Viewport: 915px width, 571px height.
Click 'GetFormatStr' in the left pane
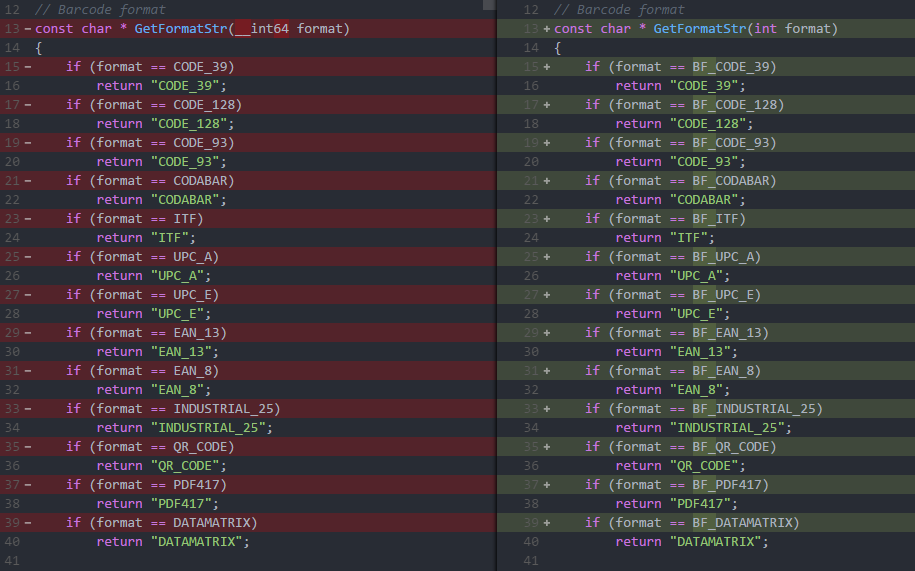point(181,29)
